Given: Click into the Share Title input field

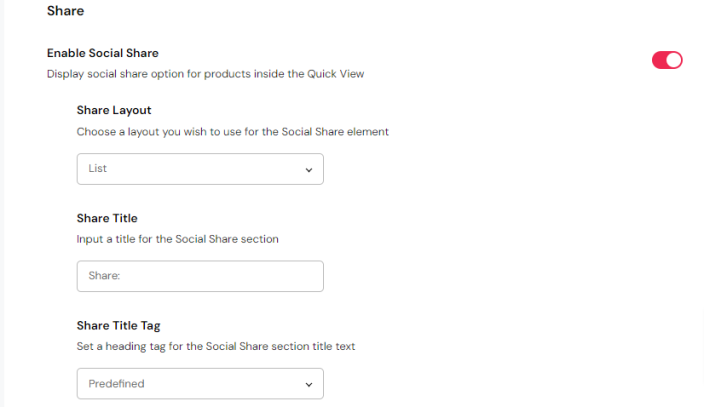Looking at the screenshot, I should point(200,276).
